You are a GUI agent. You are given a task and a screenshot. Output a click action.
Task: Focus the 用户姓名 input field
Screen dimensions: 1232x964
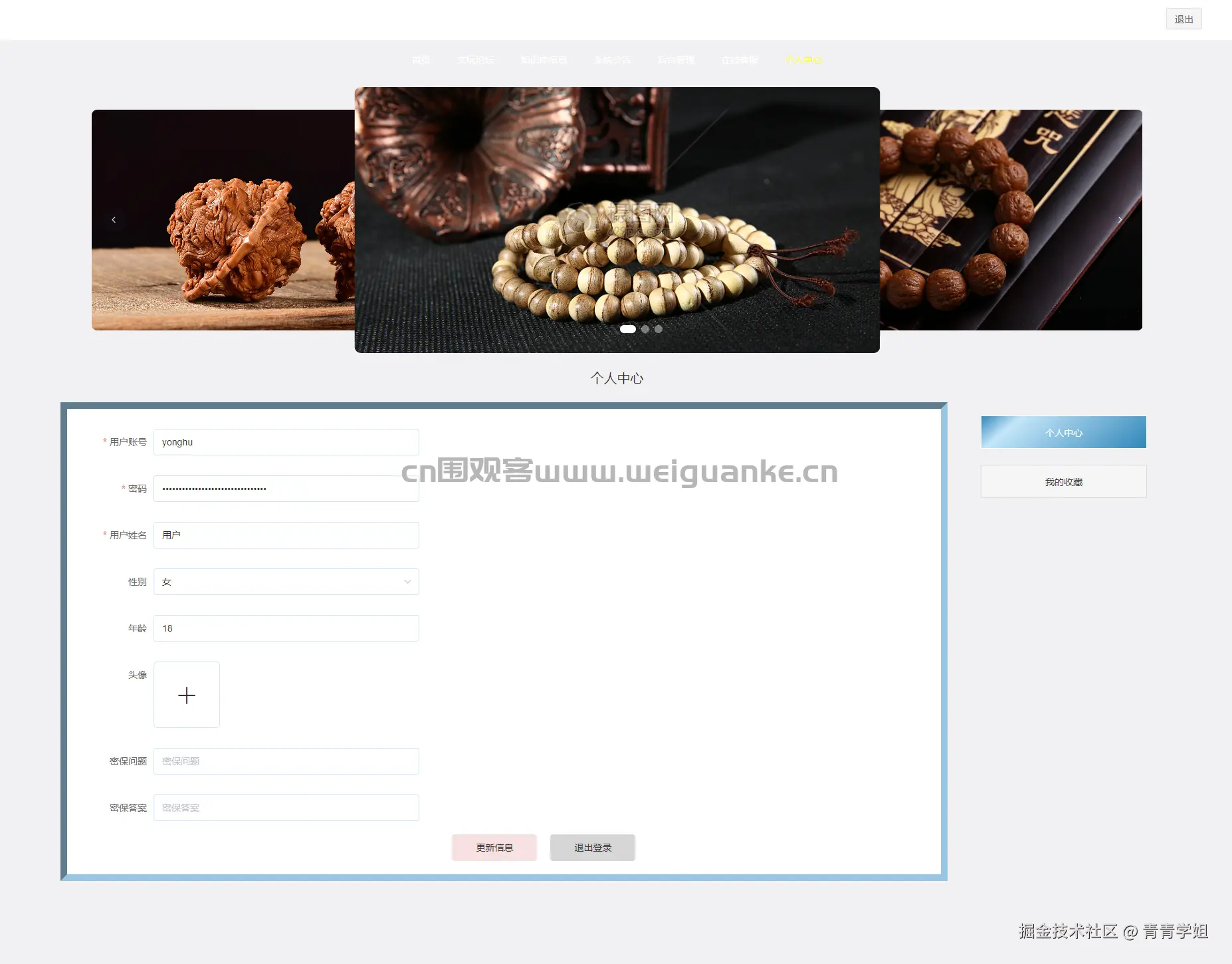[x=286, y=535]
